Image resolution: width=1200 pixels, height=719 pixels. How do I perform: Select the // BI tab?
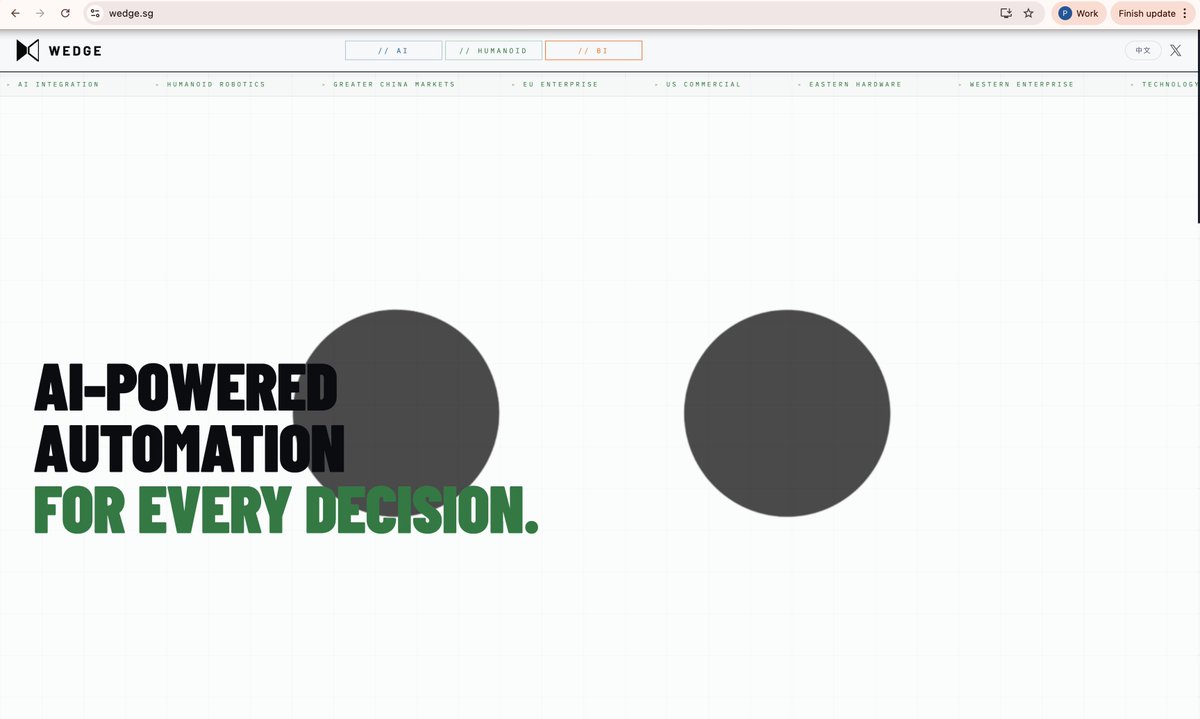coord(593,50)
